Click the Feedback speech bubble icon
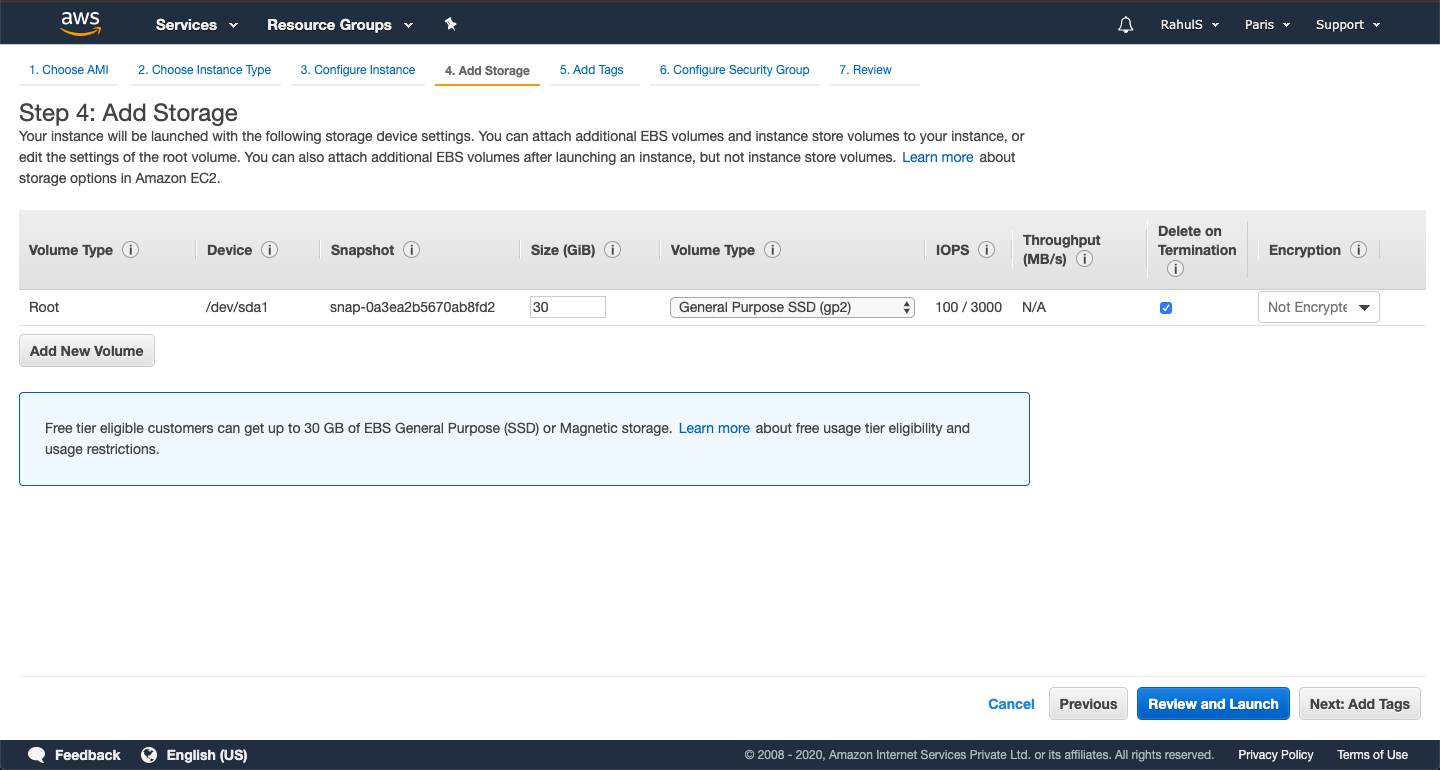Screen dimensions: 1440x770 coord(36,754)
